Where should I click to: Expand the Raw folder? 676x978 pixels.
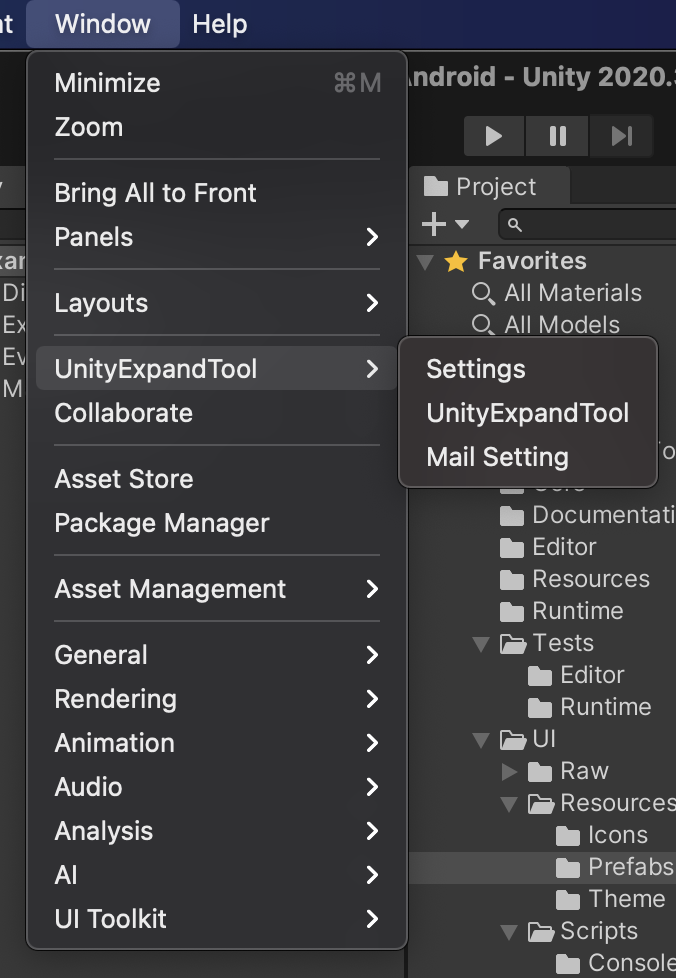509,772
